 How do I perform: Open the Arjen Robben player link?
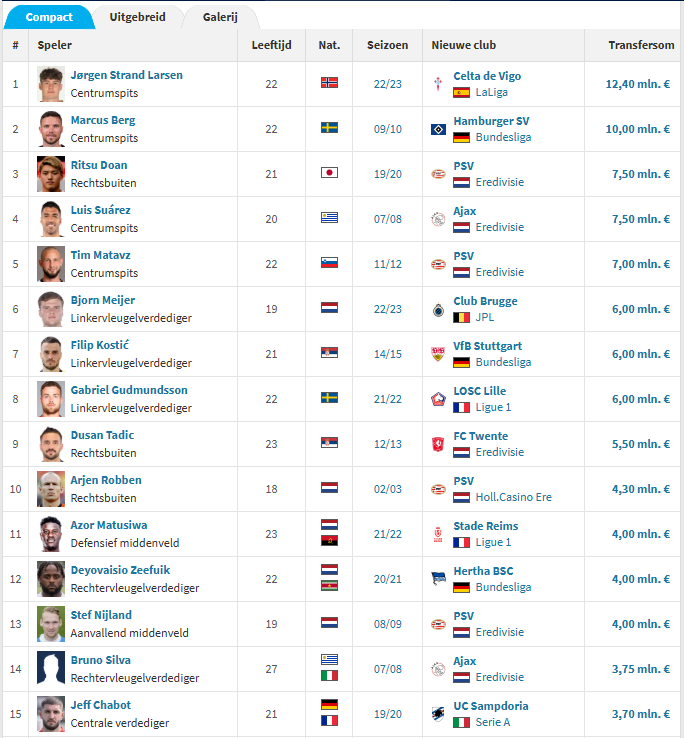pos(106,480)
